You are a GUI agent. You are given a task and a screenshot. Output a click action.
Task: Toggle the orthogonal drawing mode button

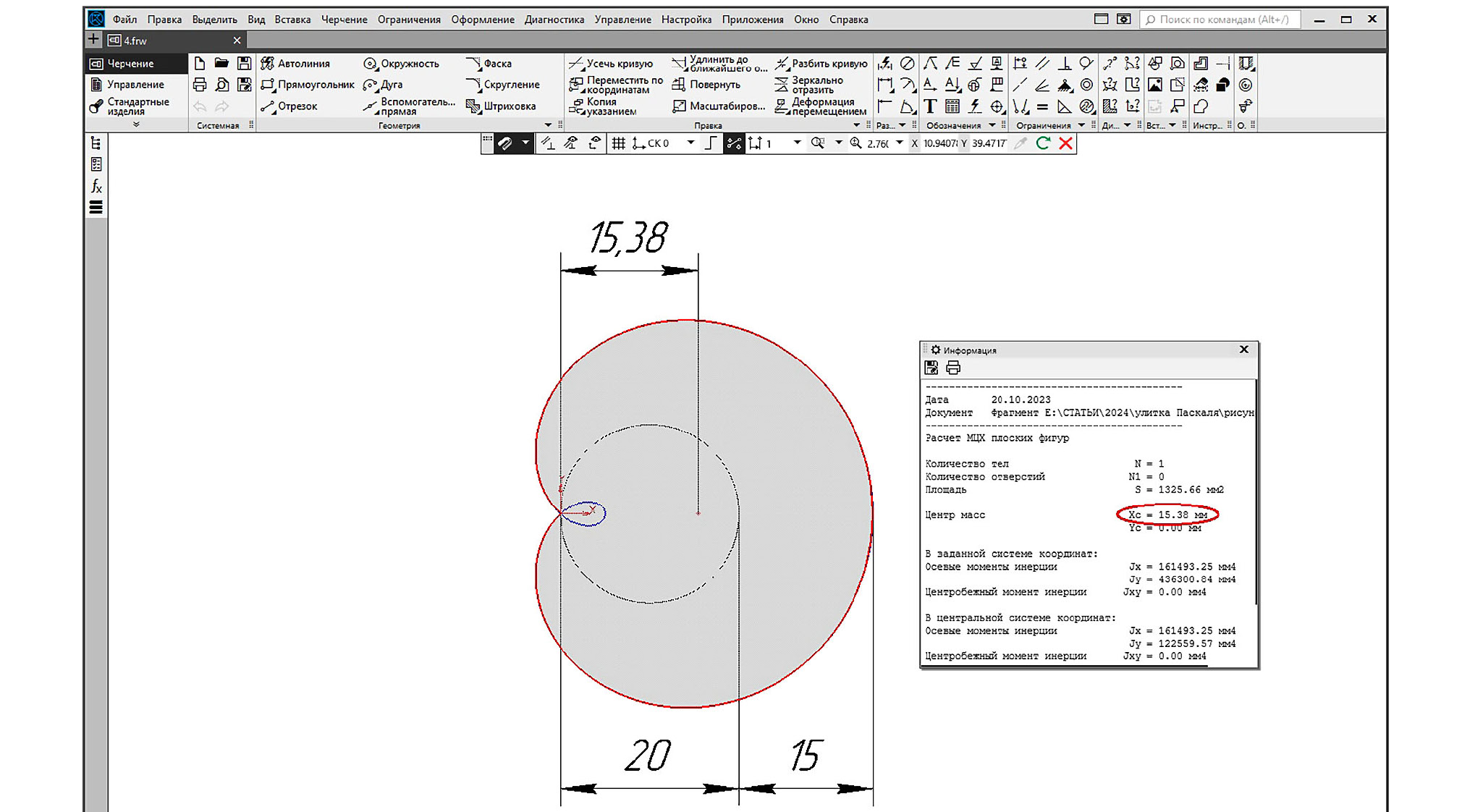[x=711, y=143]
